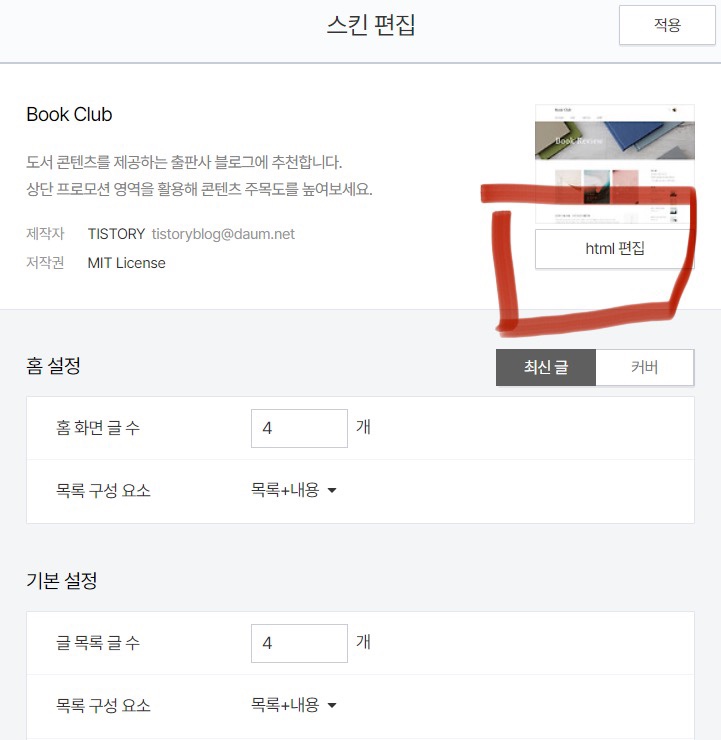Click the 적용 button to apply skin

click(x=667, y=25)
